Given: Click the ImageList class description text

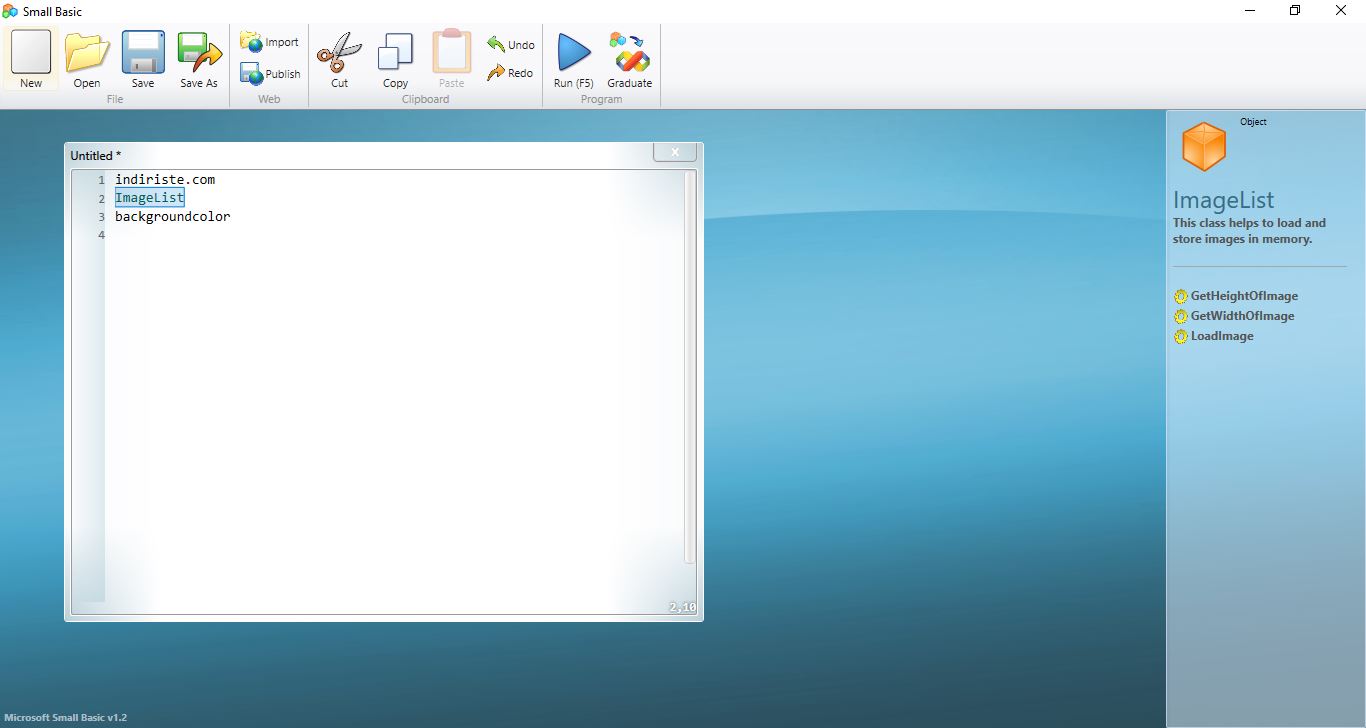Looking at the screenshot, I should tap(1250, 231).
